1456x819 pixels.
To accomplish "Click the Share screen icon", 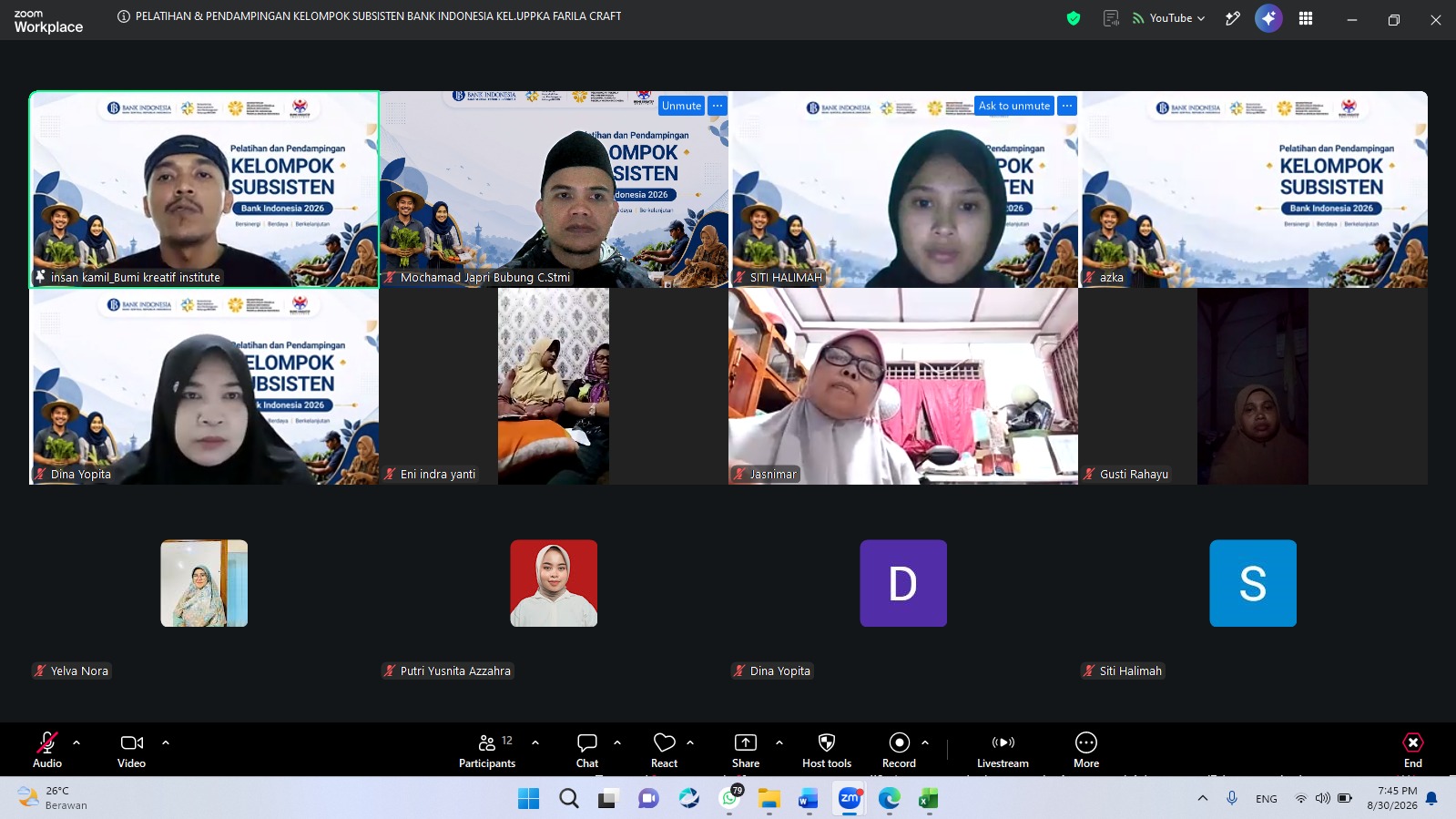I will click(746, 751).
